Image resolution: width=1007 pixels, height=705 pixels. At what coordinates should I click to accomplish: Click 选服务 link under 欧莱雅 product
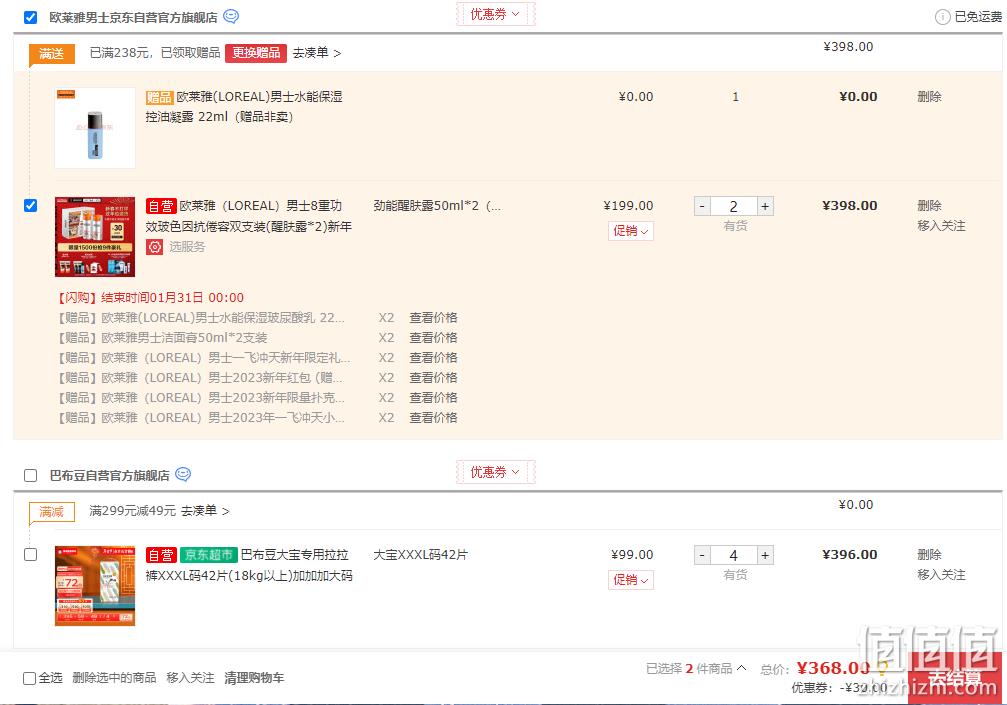tap(187, 247)
